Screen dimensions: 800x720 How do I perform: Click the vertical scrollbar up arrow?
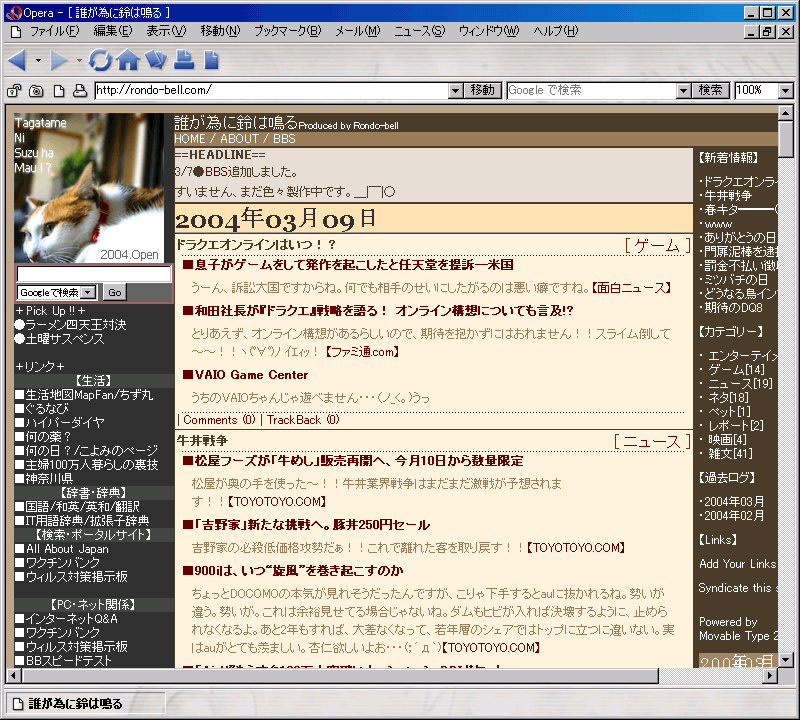(x=785, y=113)
